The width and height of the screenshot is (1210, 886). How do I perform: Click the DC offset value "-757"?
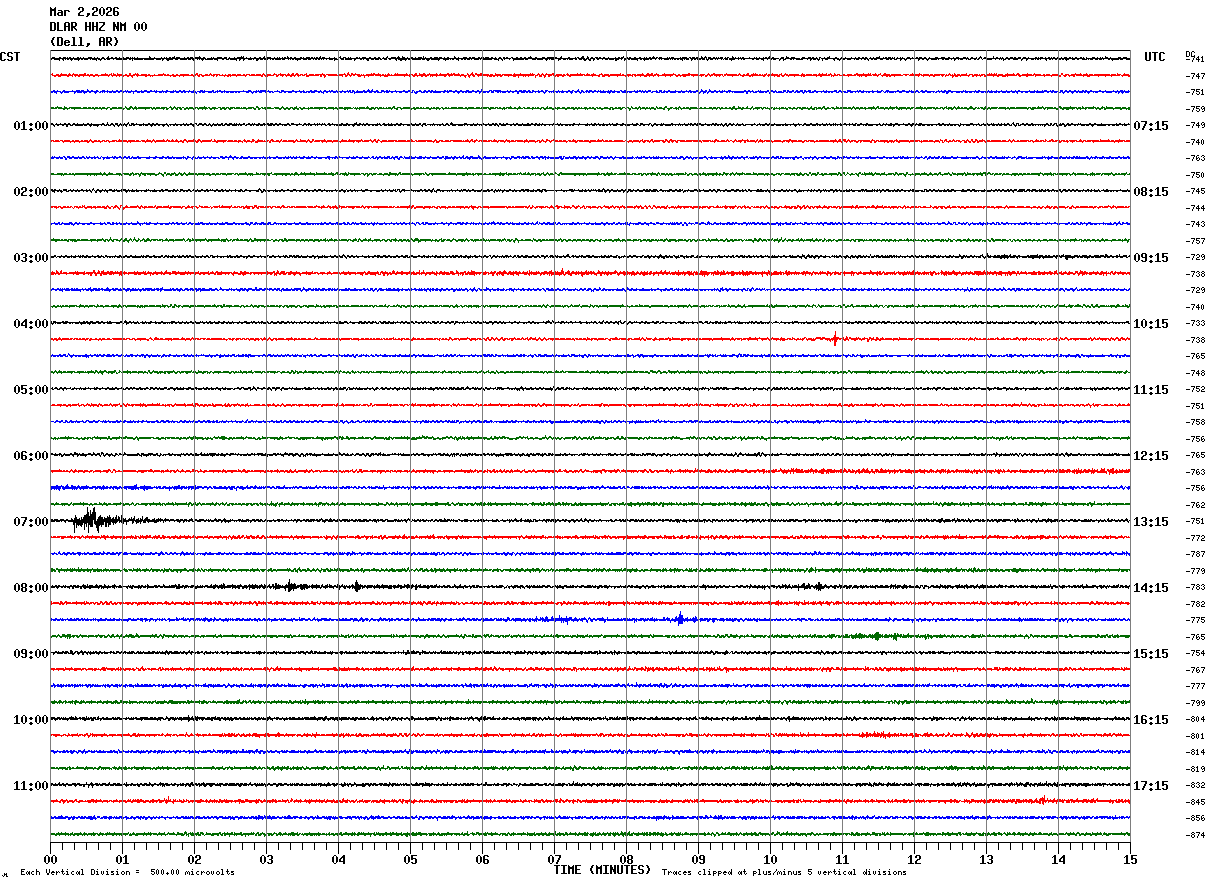coord(1195,241)
